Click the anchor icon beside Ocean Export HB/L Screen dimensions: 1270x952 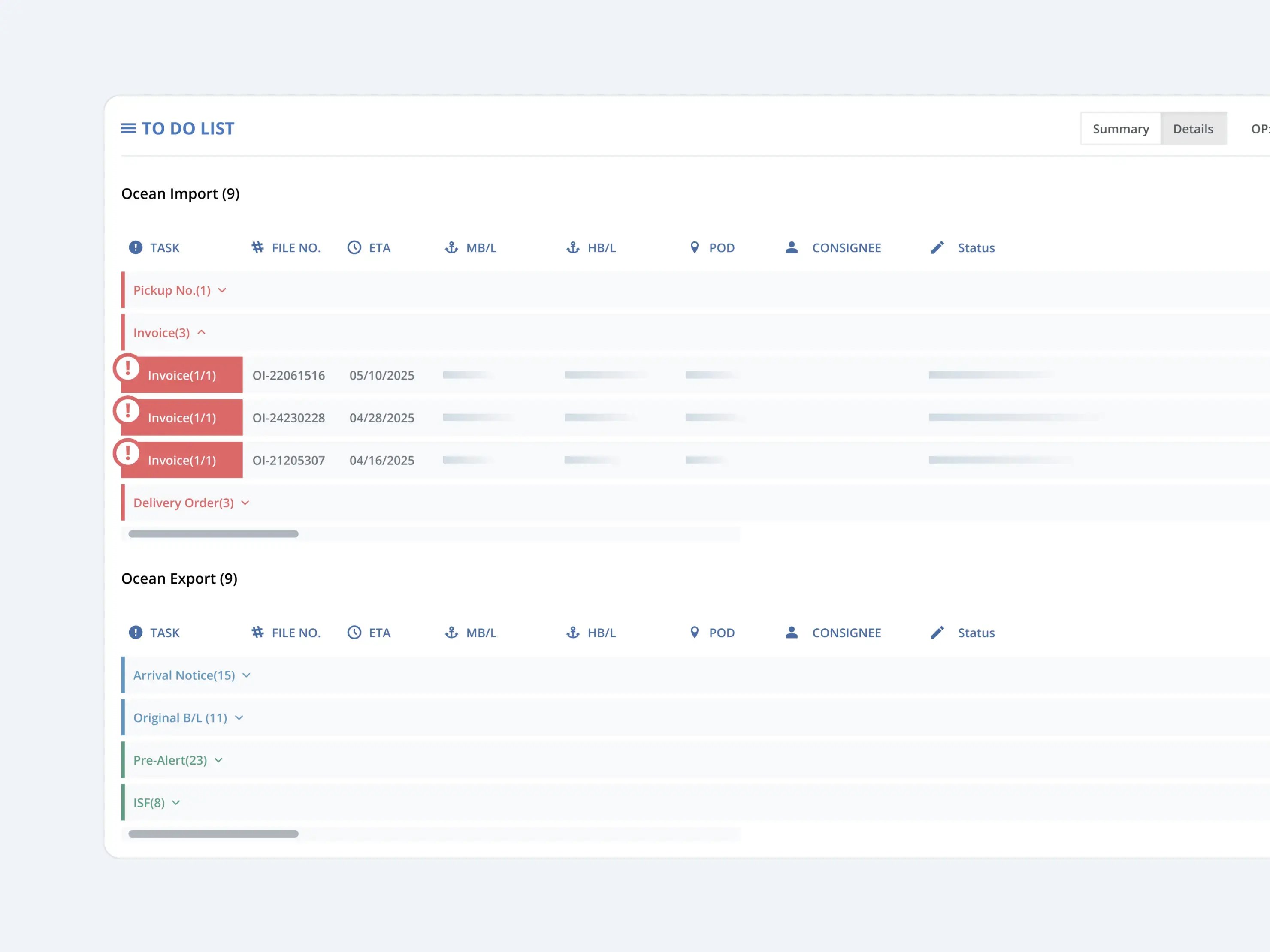click(572, 633)
